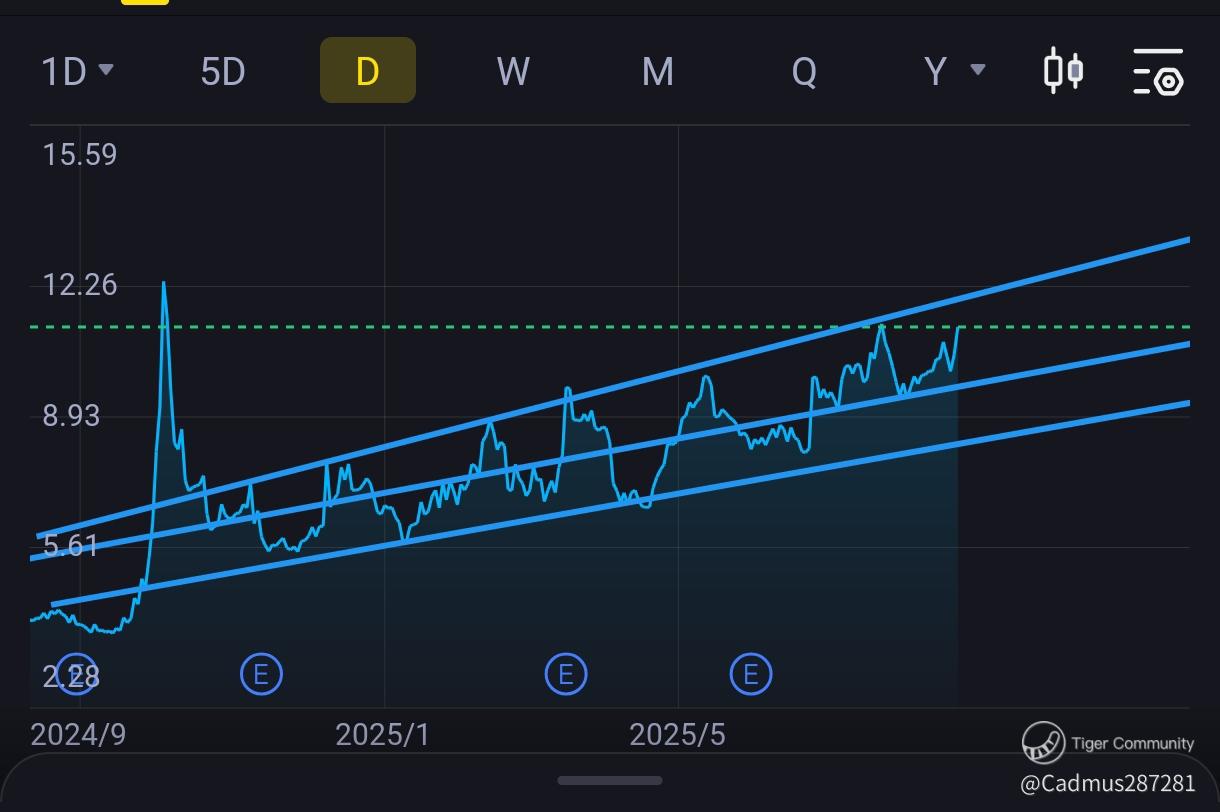Screen dimensions: 1220x812
Task: Tap the 15.59 price axis label
Action: (x=80, y=155)
